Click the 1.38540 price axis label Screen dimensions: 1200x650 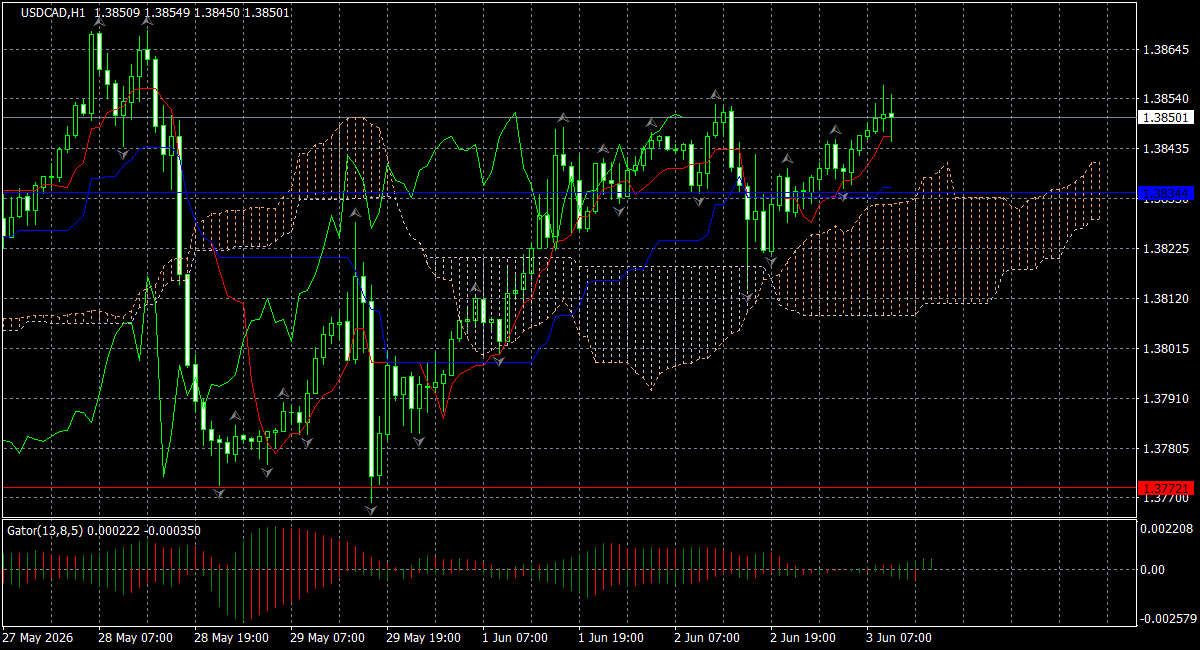click(1165, 99)
